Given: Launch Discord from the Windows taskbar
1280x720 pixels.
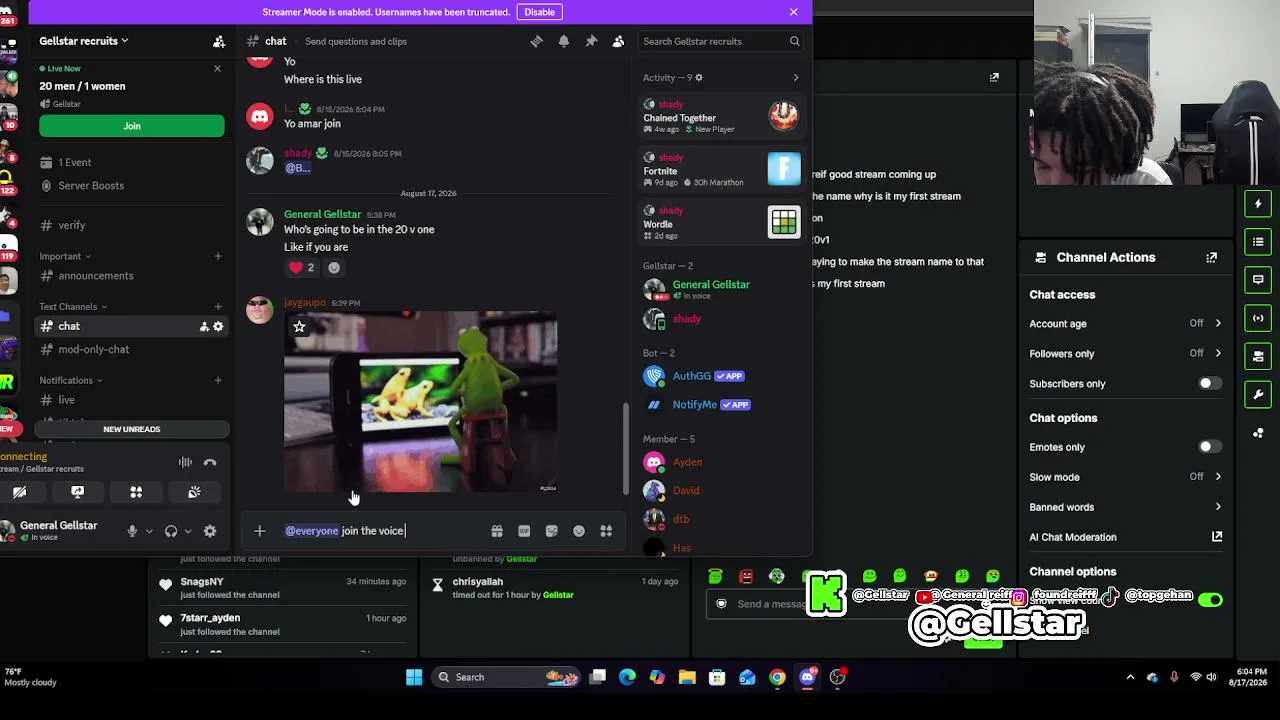Looking at the screenshot, I should pyautogui.click(x=808, y=677).
